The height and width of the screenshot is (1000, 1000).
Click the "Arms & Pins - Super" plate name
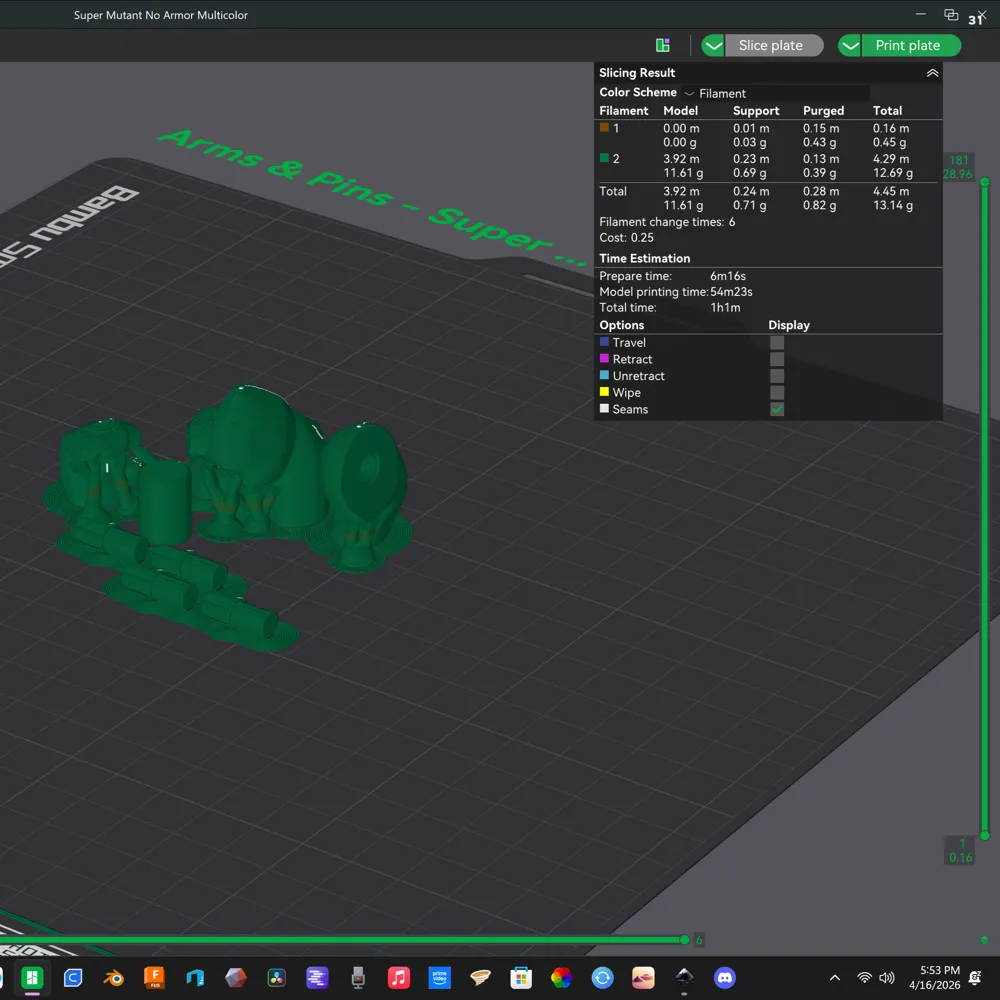[x=370, y=196]
